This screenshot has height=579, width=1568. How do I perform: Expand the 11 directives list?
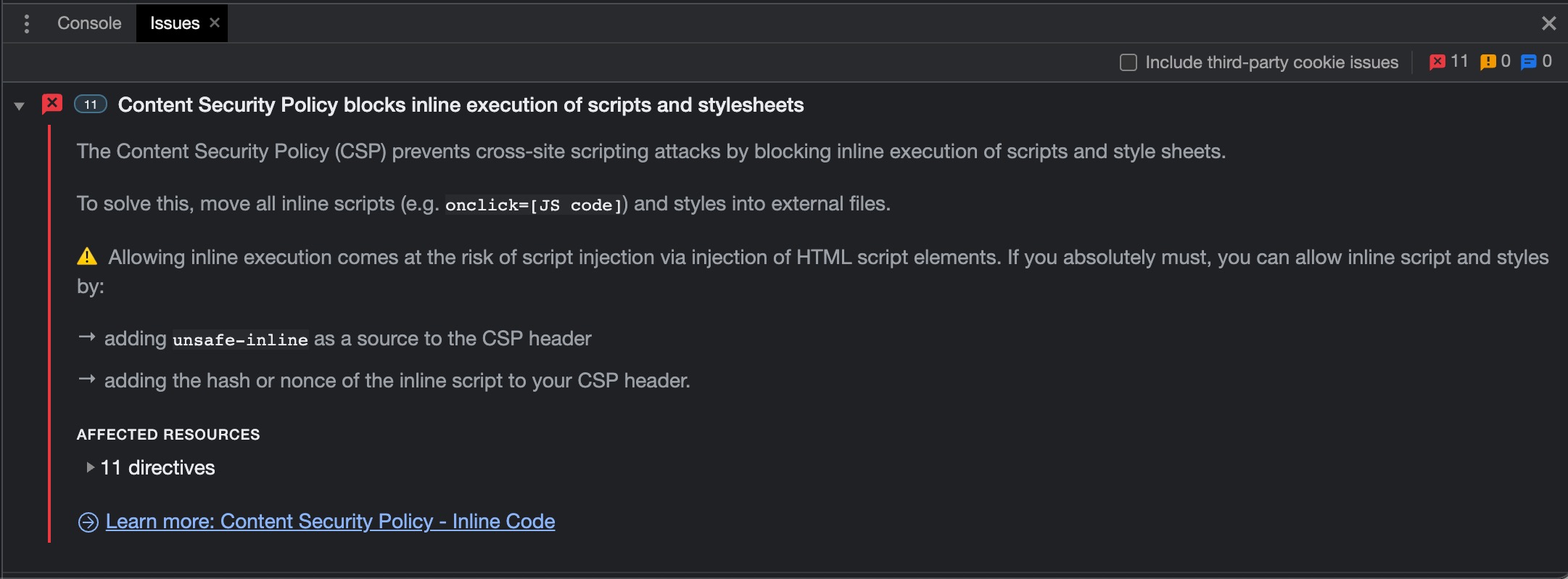(x=91, y=468)
